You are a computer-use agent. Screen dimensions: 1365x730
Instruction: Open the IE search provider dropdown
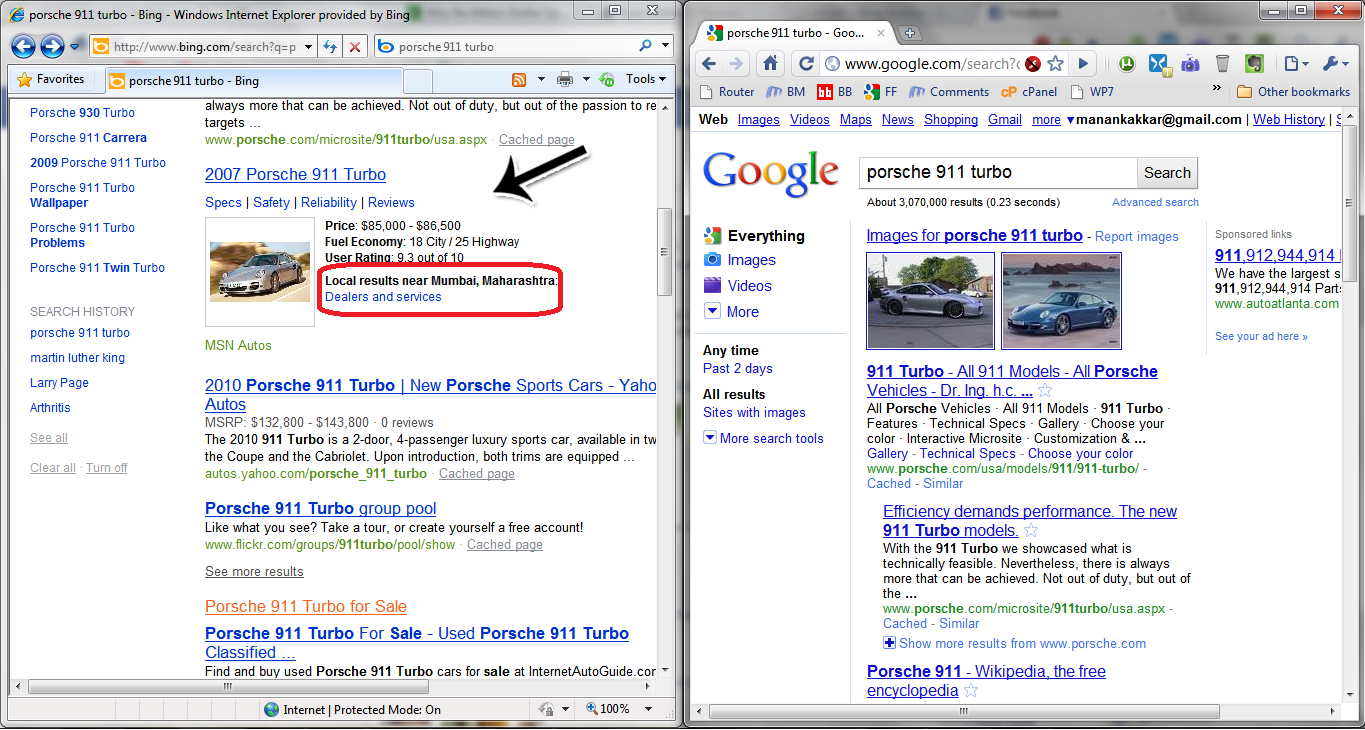665,46
